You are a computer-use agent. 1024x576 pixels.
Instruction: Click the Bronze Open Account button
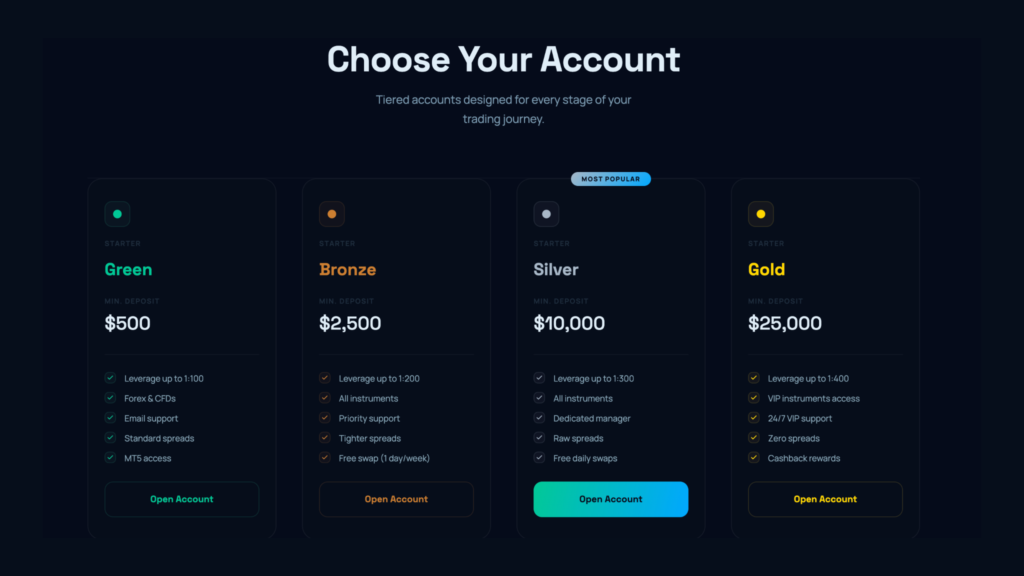click(396, 499)
